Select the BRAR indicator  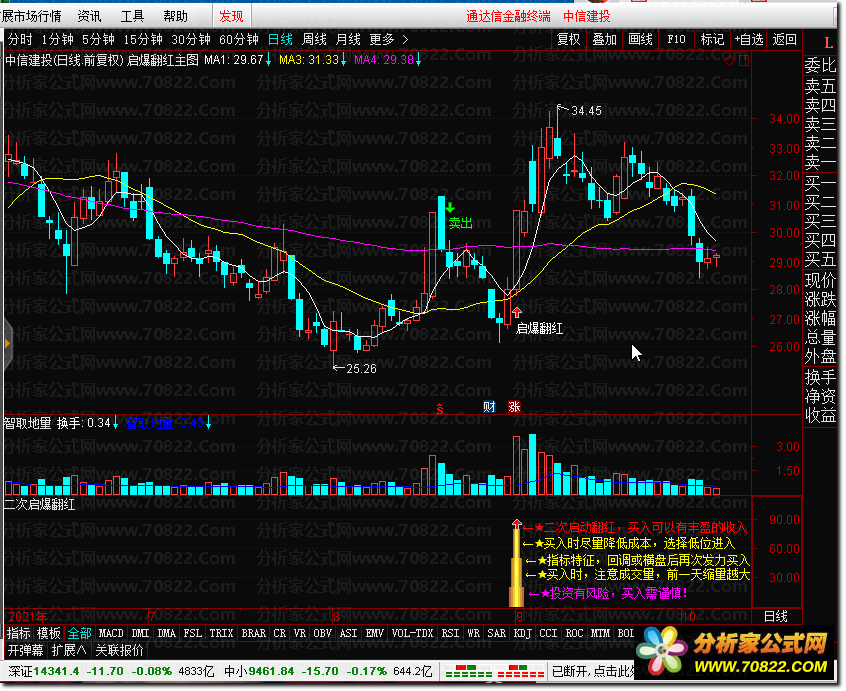(x=254, y=633)
